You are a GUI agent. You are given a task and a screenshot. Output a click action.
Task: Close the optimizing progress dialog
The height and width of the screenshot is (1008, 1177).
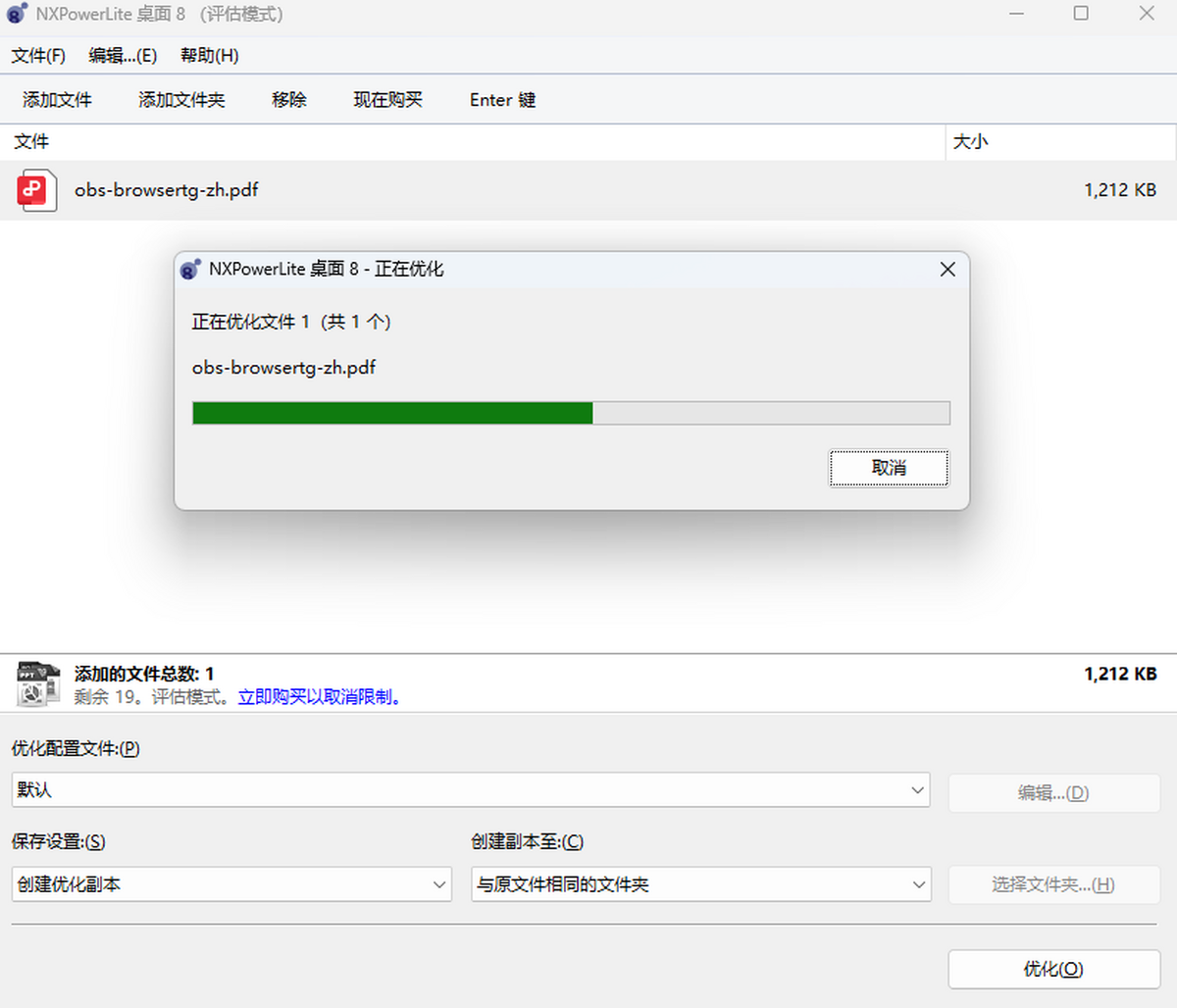coord(947,270)
